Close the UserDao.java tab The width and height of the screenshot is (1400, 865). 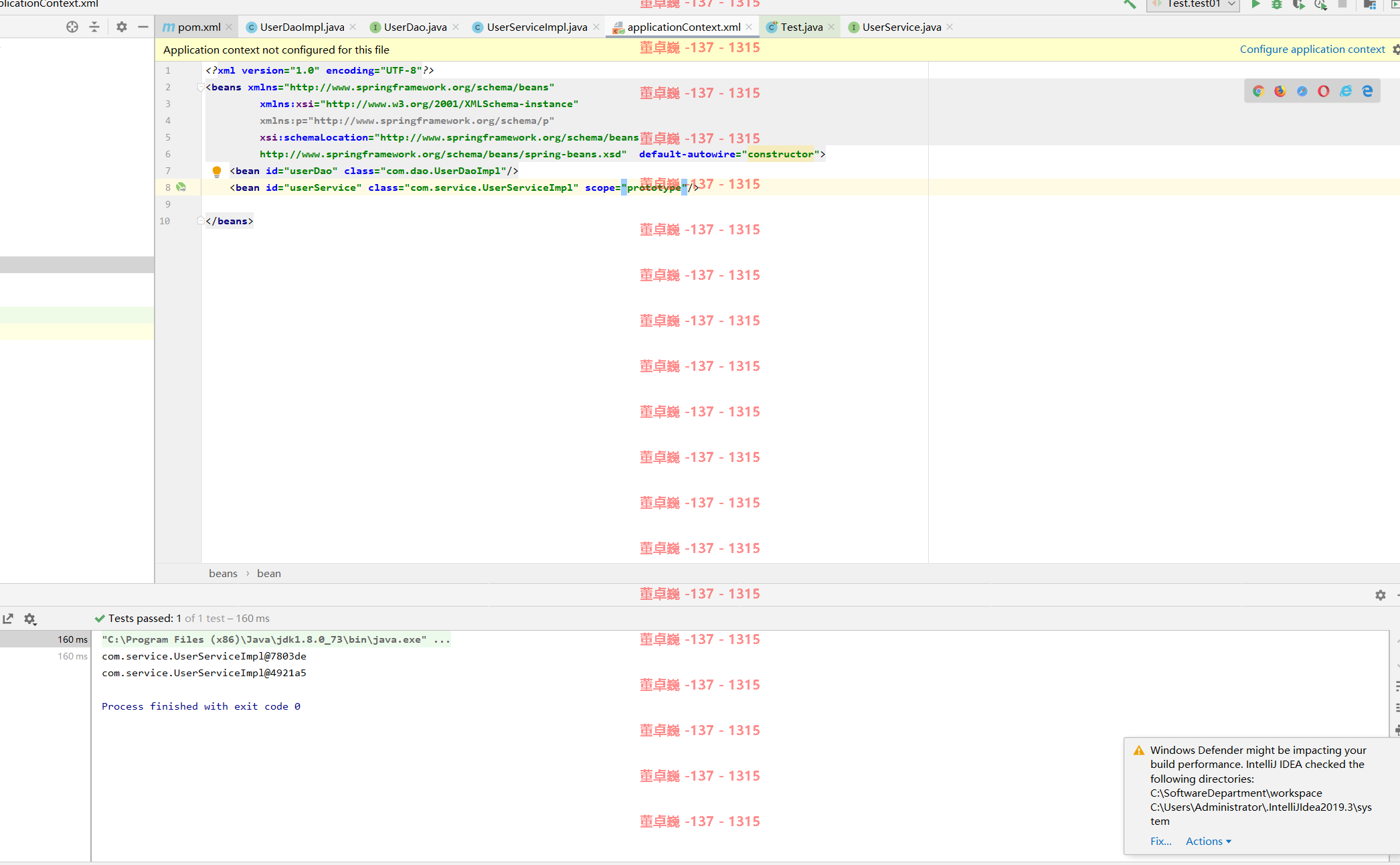pos(456,27)
